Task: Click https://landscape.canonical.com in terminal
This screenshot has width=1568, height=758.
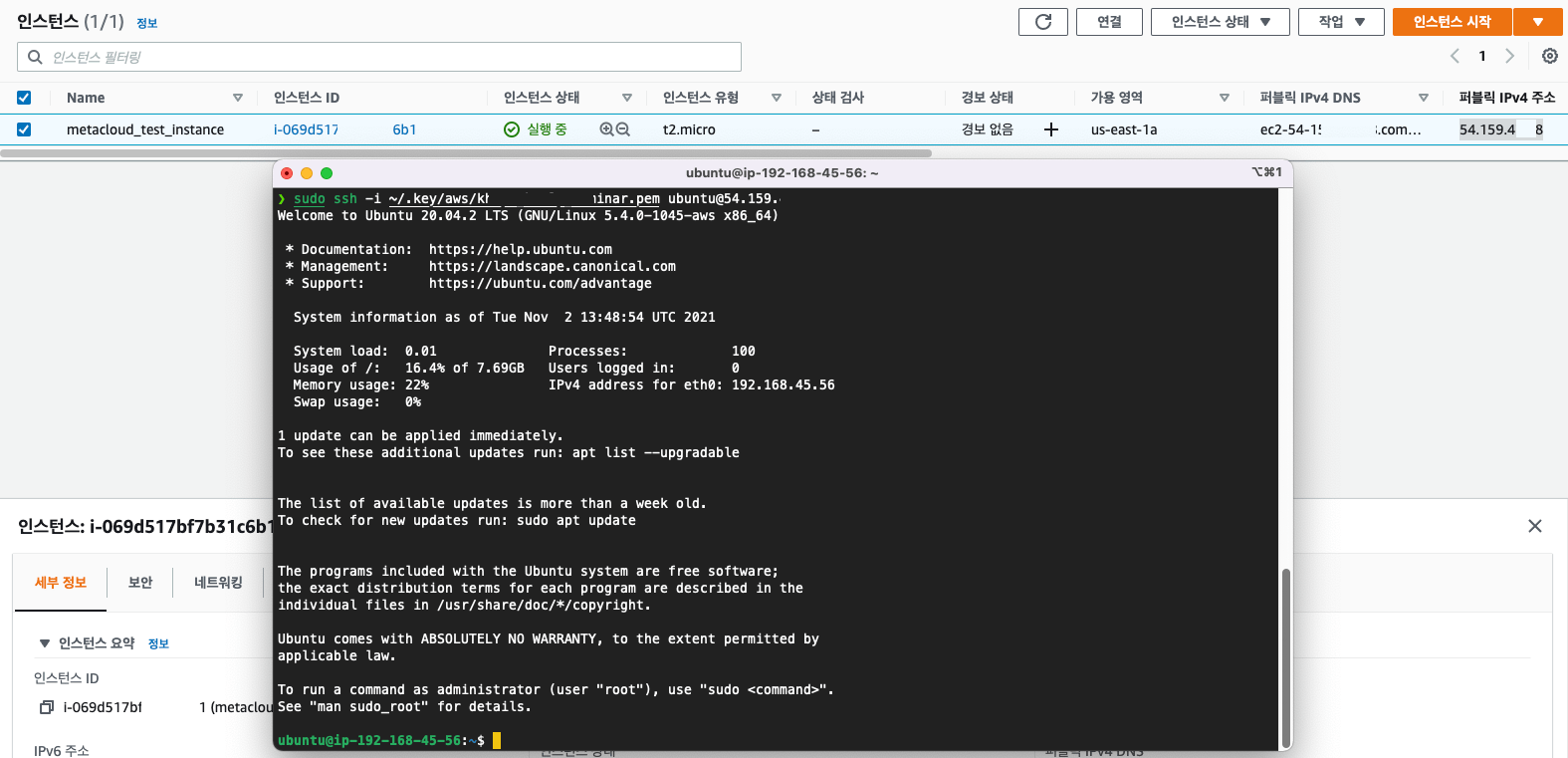Action: 553,266
